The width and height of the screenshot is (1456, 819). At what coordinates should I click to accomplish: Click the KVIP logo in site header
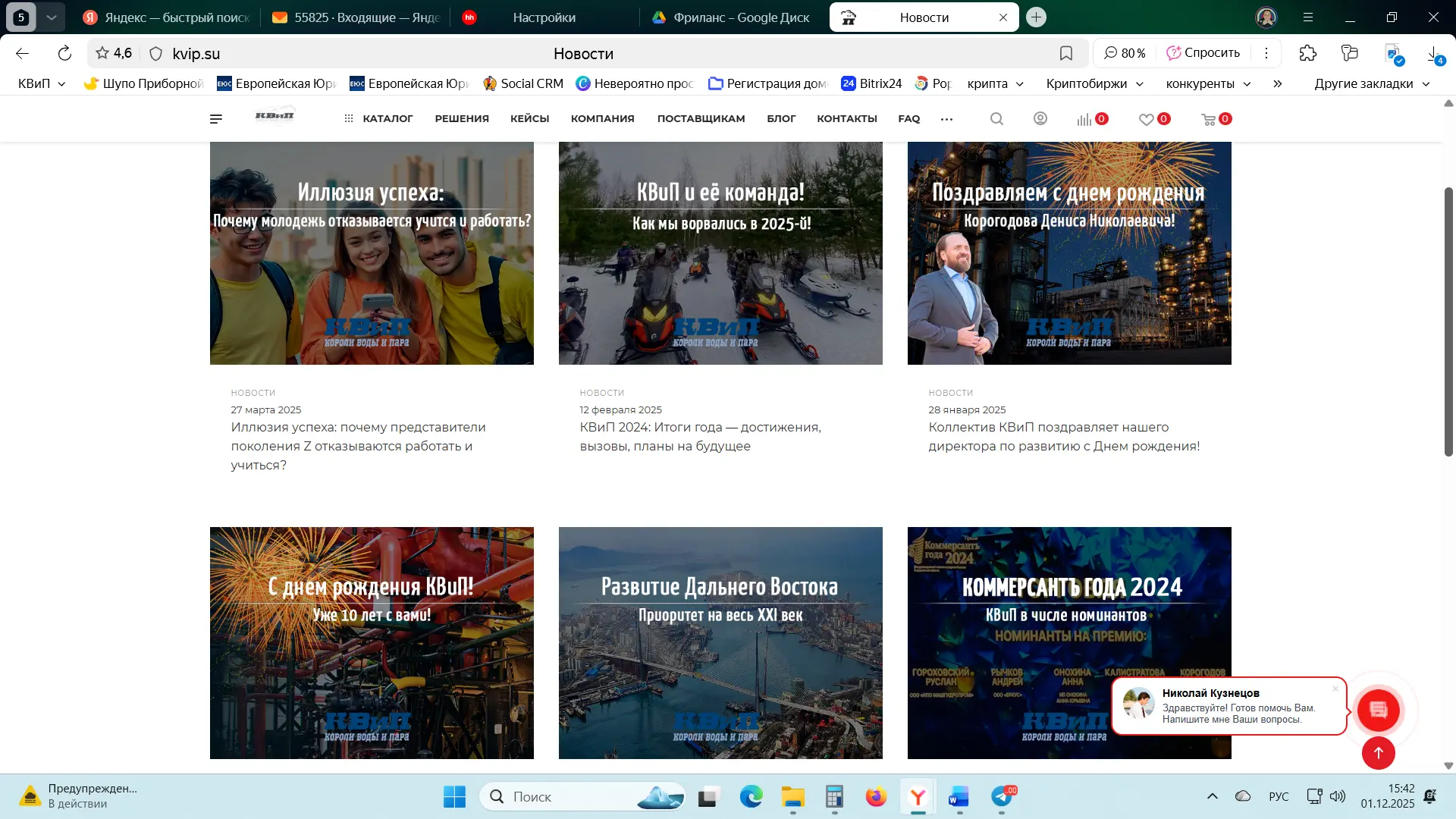pos(275,116)
